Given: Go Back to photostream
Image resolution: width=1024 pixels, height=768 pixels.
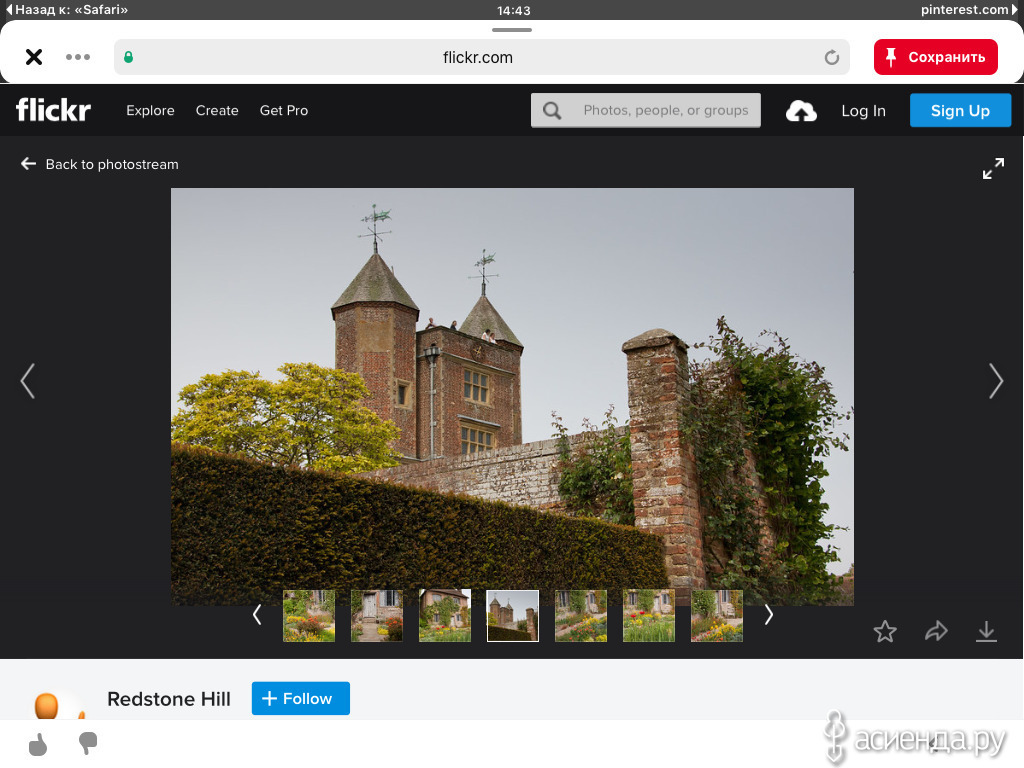Looking at the screenshot, I should point(99,164).
